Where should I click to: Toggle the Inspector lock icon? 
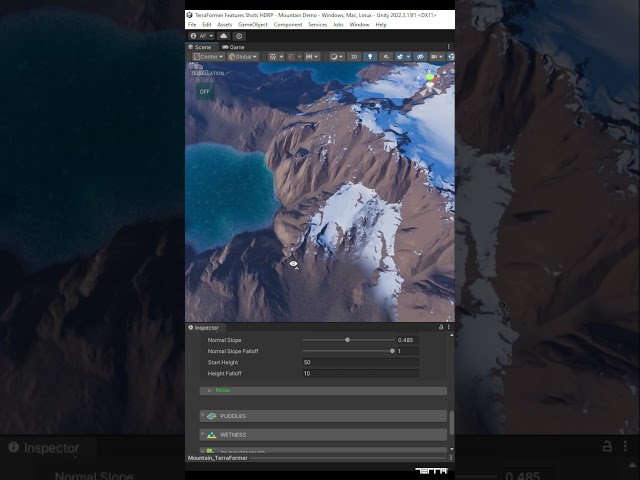(441, 327)
